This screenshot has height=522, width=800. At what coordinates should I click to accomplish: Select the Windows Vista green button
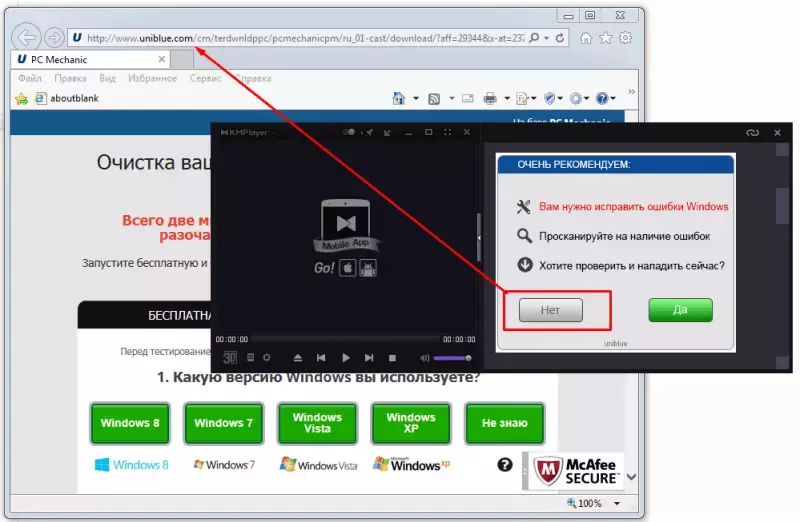pos(317,423)
